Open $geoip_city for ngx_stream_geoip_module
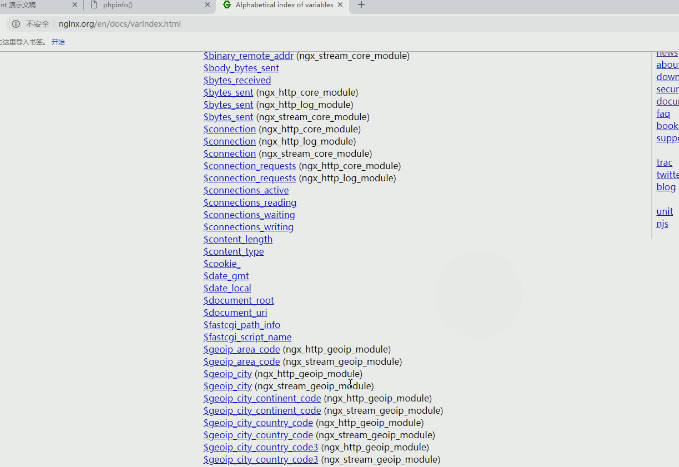The height and width of the screenshot is (467, 679). tap(227, 386)
